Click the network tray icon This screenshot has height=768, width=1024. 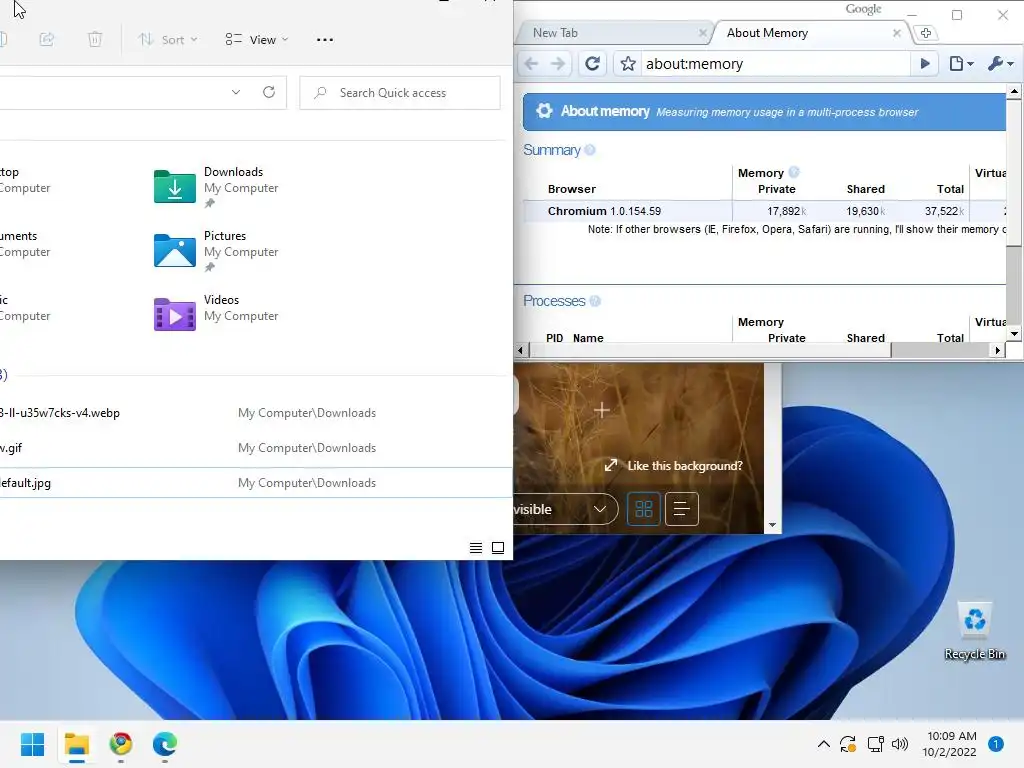[x=875, y=744]
